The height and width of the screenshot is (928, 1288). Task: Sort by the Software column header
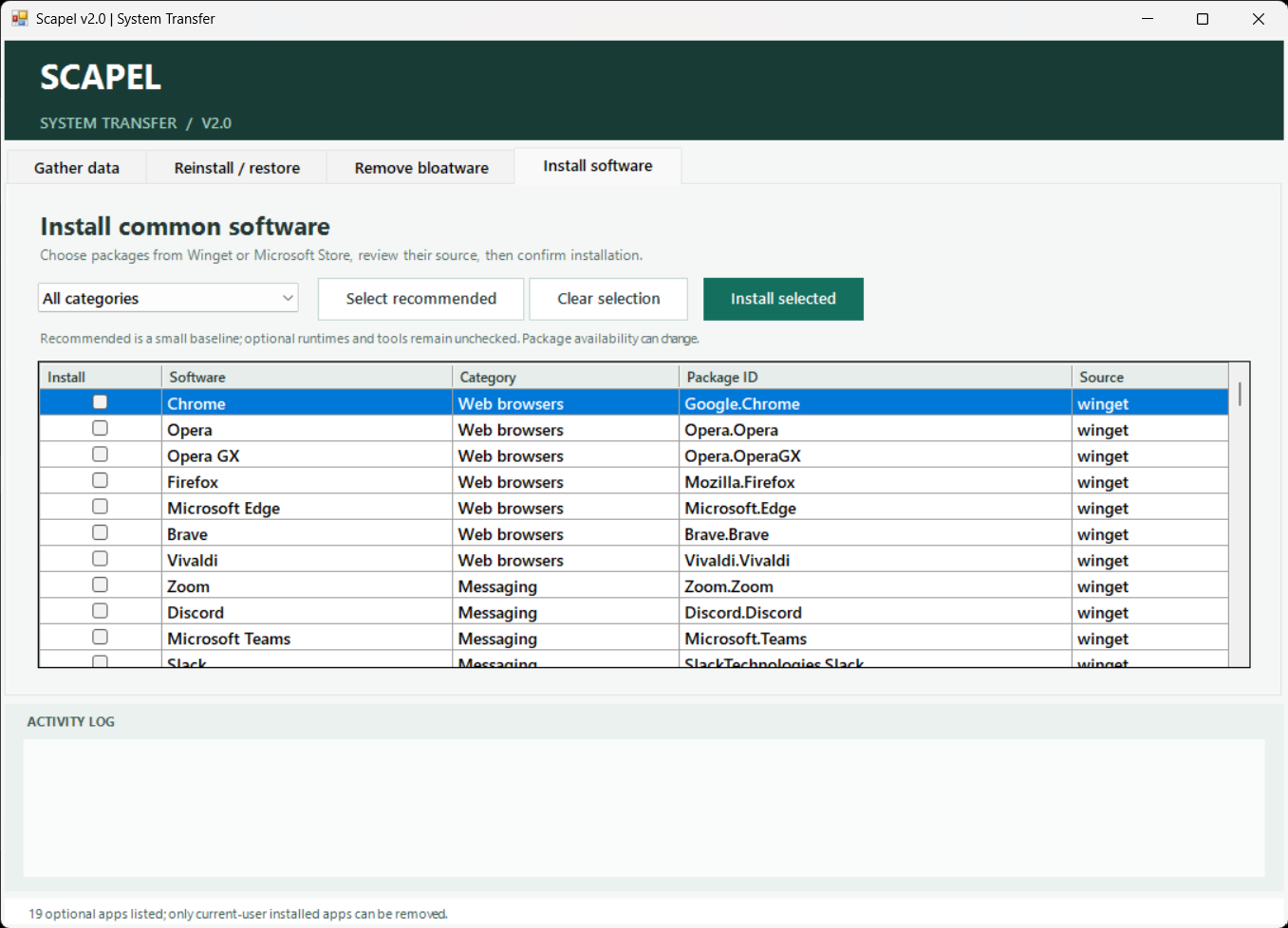(x=307, y=377)
